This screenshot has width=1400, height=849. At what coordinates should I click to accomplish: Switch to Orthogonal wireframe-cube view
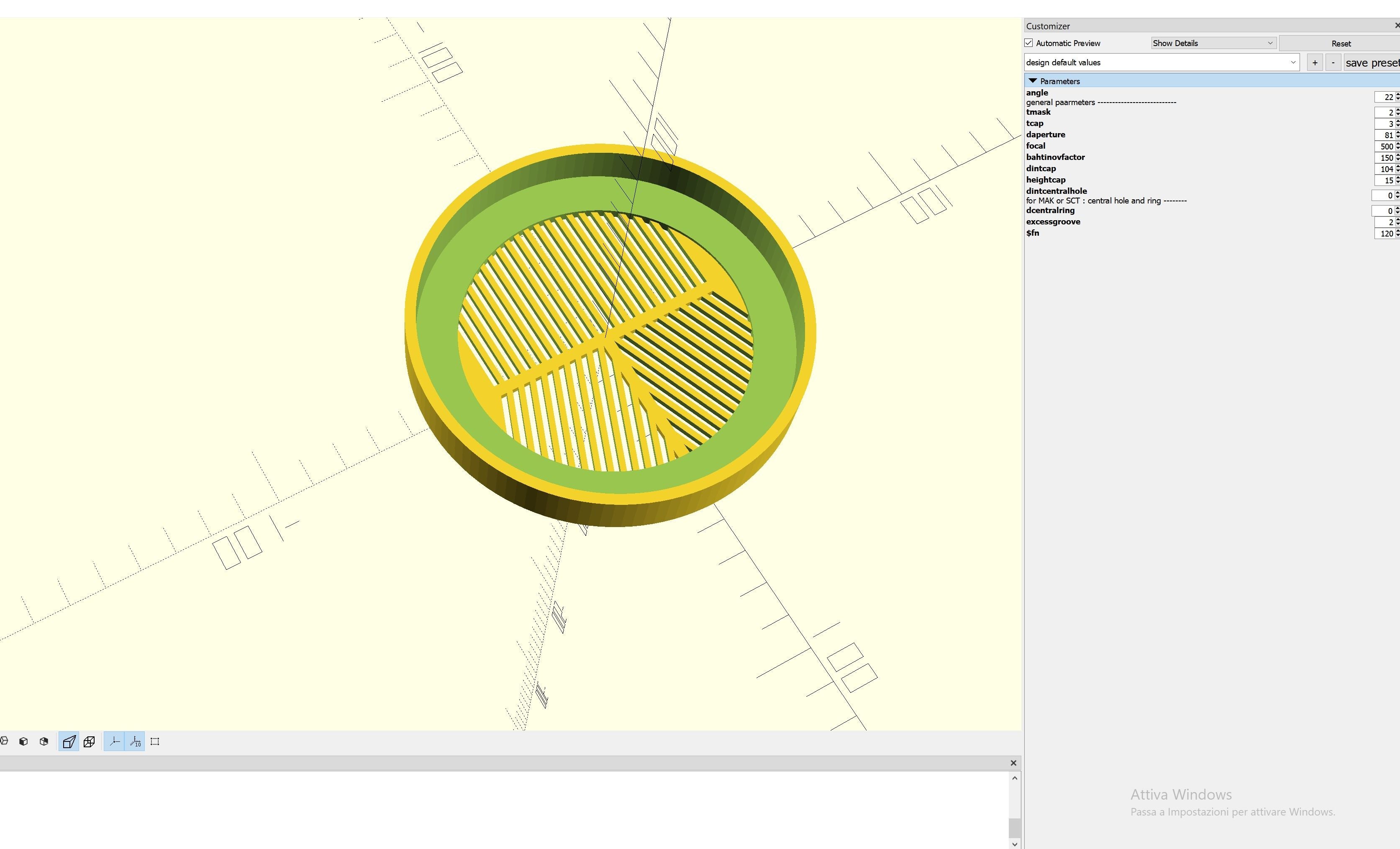click(89, 741)
